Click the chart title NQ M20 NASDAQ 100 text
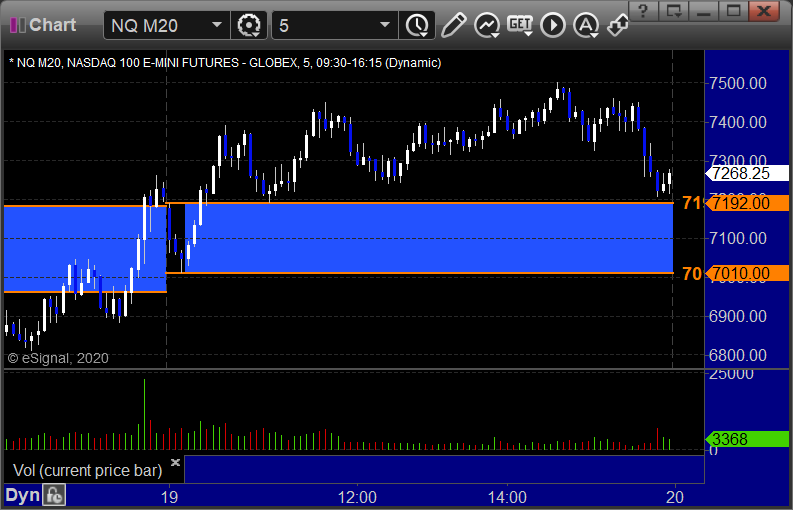 point(225,63)
